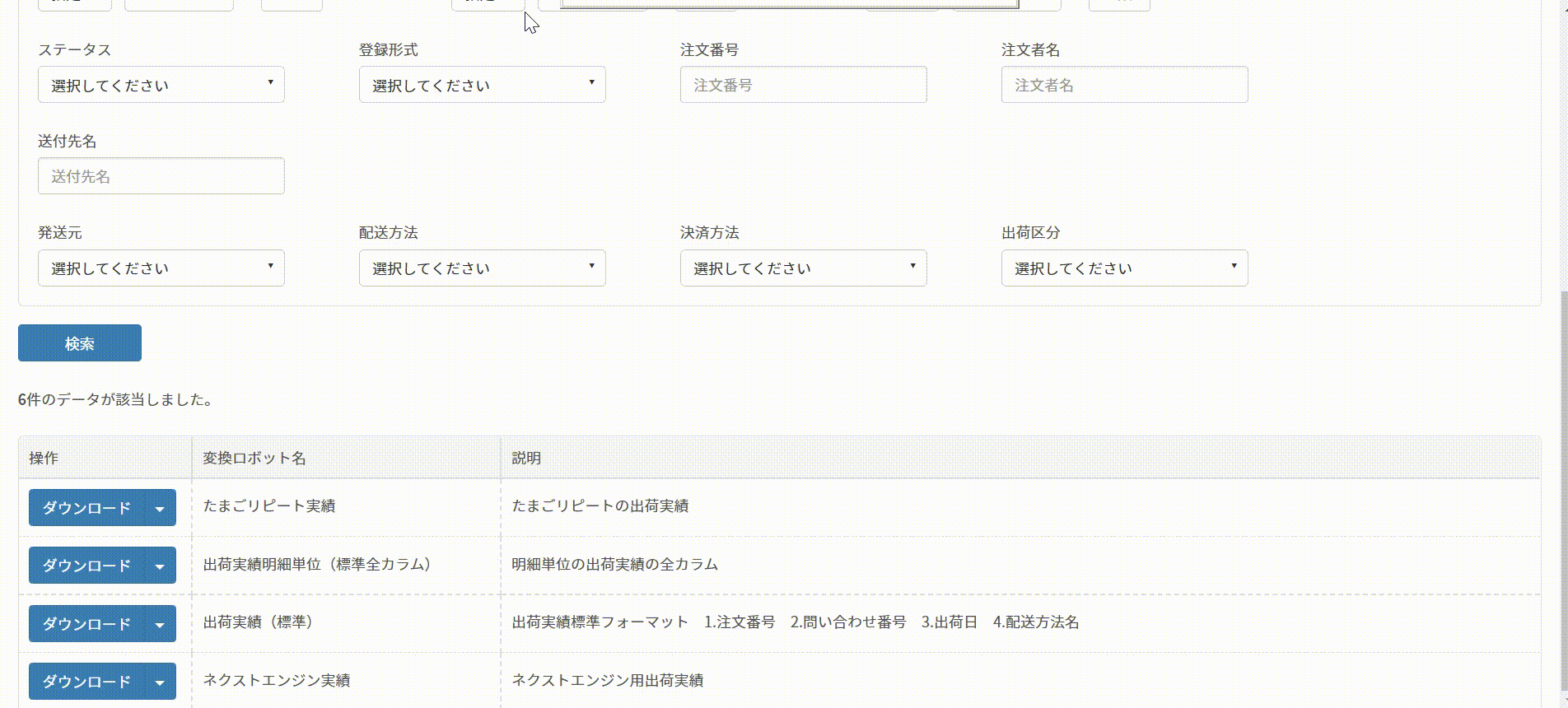Open download arrow for 出荷実績明細単位 row
The width and height of the screenshot is (1568, 708).
160,566
